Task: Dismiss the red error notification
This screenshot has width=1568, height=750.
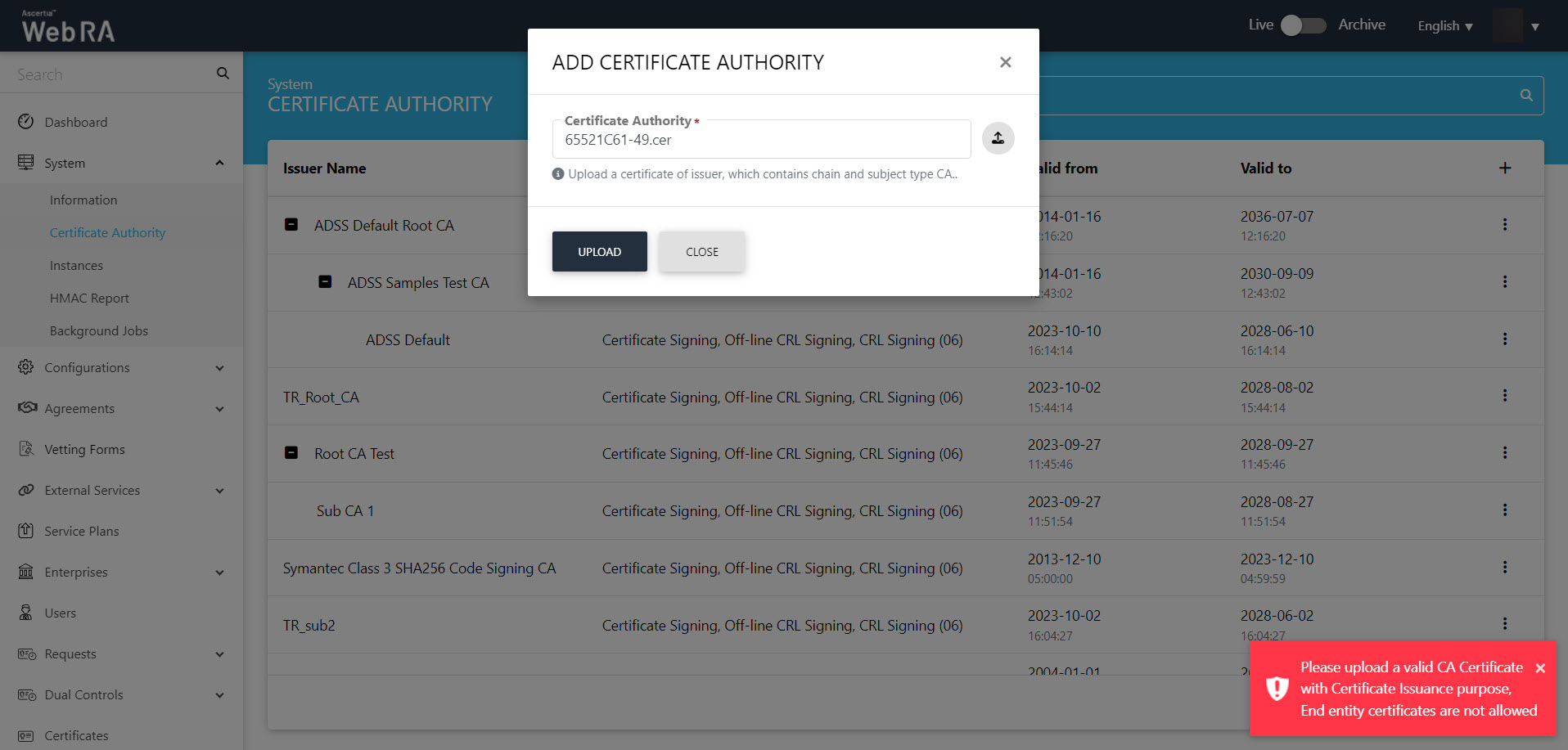Action: pos(1540,668)
